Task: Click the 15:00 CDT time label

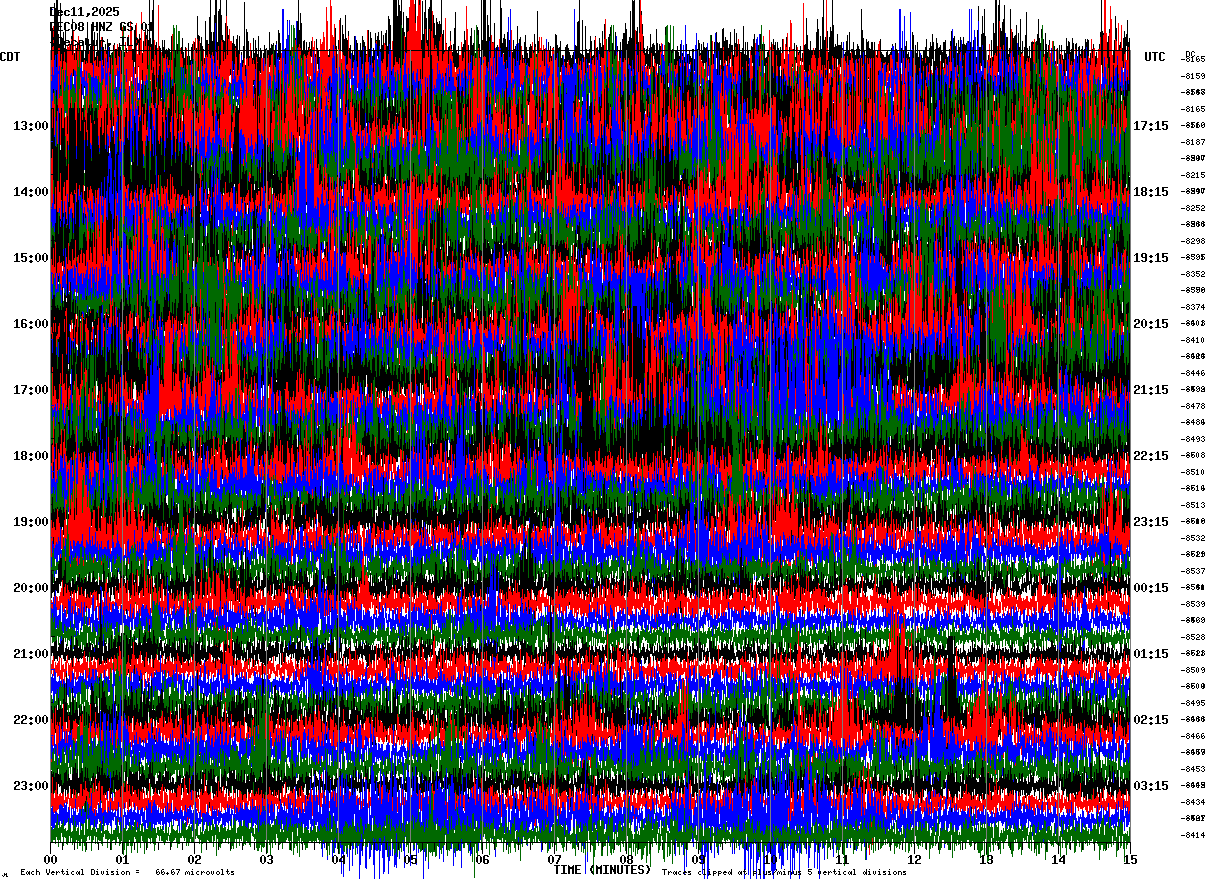Action: (x=31, y=258)
